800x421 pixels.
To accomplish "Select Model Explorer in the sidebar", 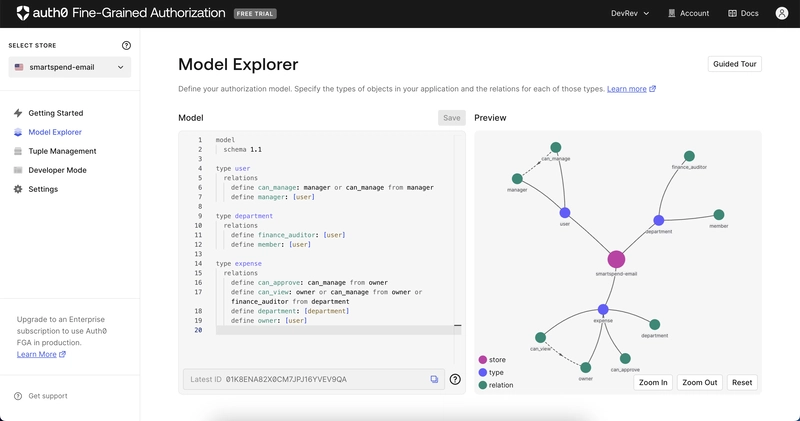I will (55, 132).
